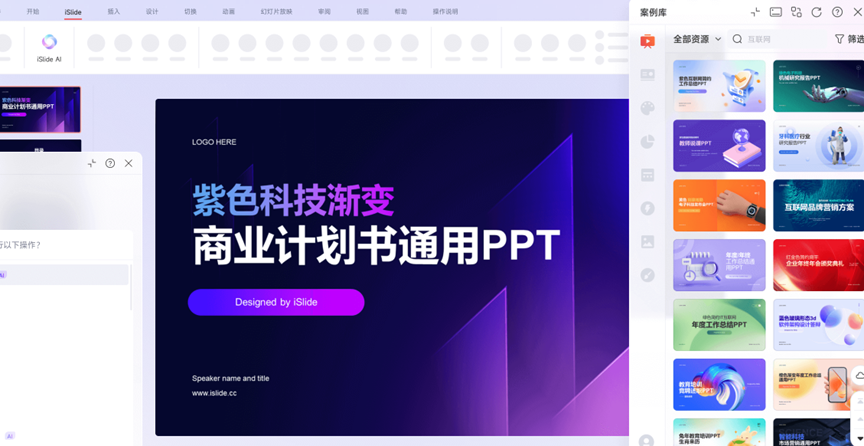Switch to the 开始 ribbon tab
Image resolution: width=864 pixels, height=446 pixels.
(x=33, y=12)
